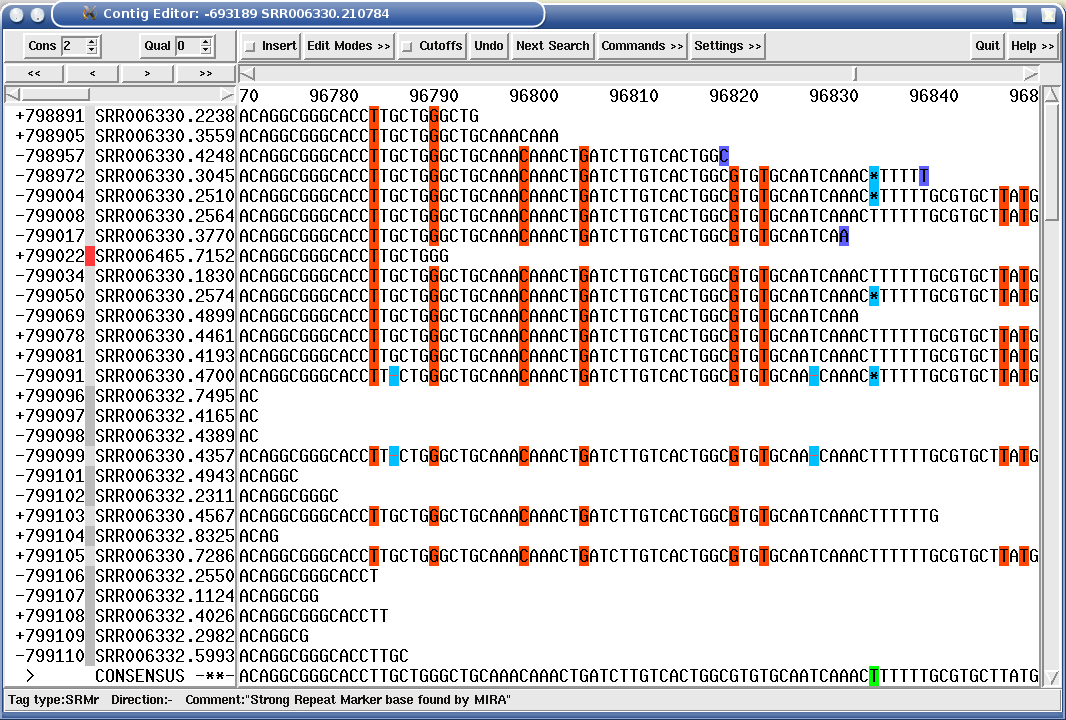Click the names-panel scrollbar right arrow
Screen dimensions: 1066x720
coord(227,95)
